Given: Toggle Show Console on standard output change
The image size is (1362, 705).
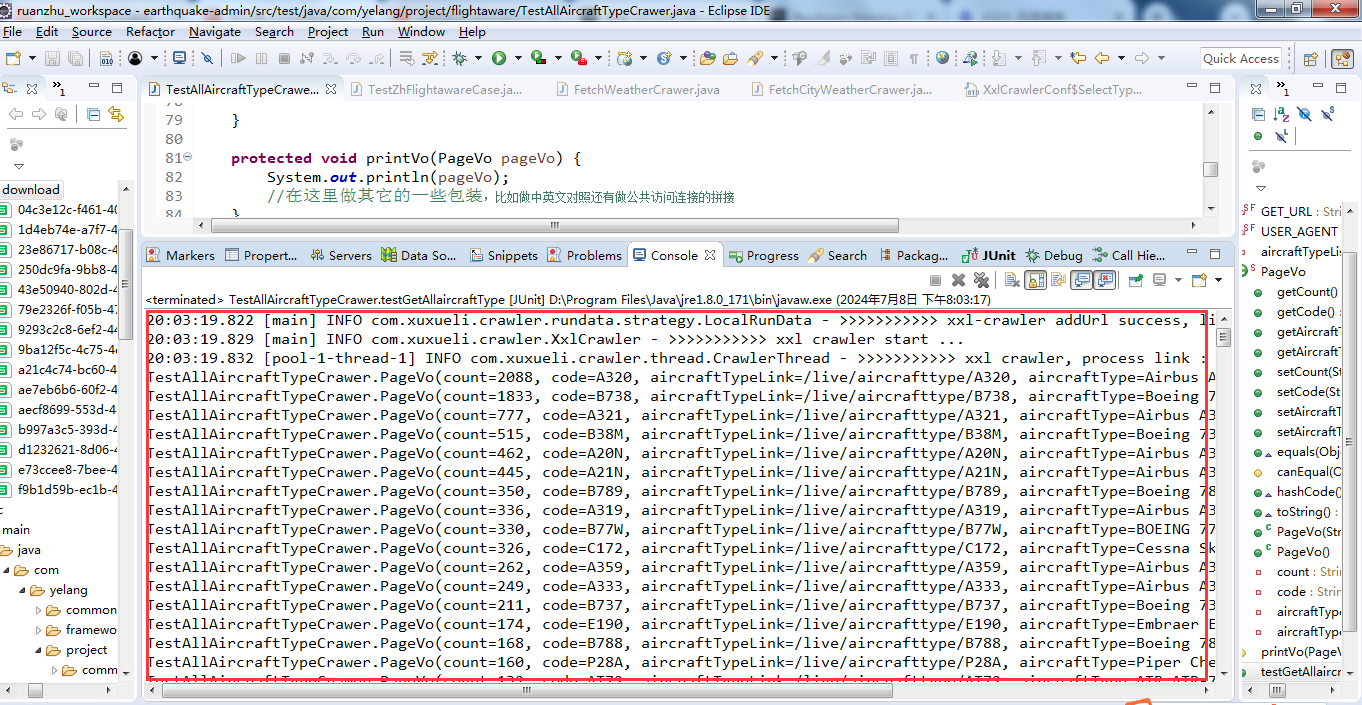Looking at the screenshot, I should [1081, 280].
